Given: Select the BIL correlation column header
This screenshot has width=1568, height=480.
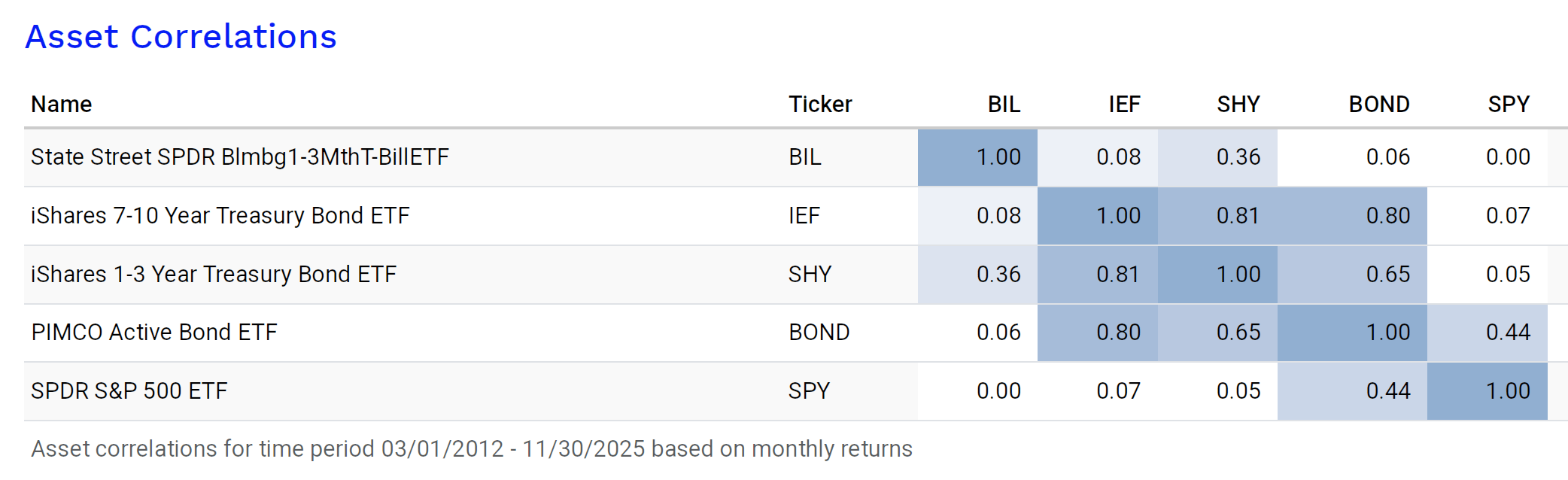Looking at the screenshot, I should [1004, 104].
